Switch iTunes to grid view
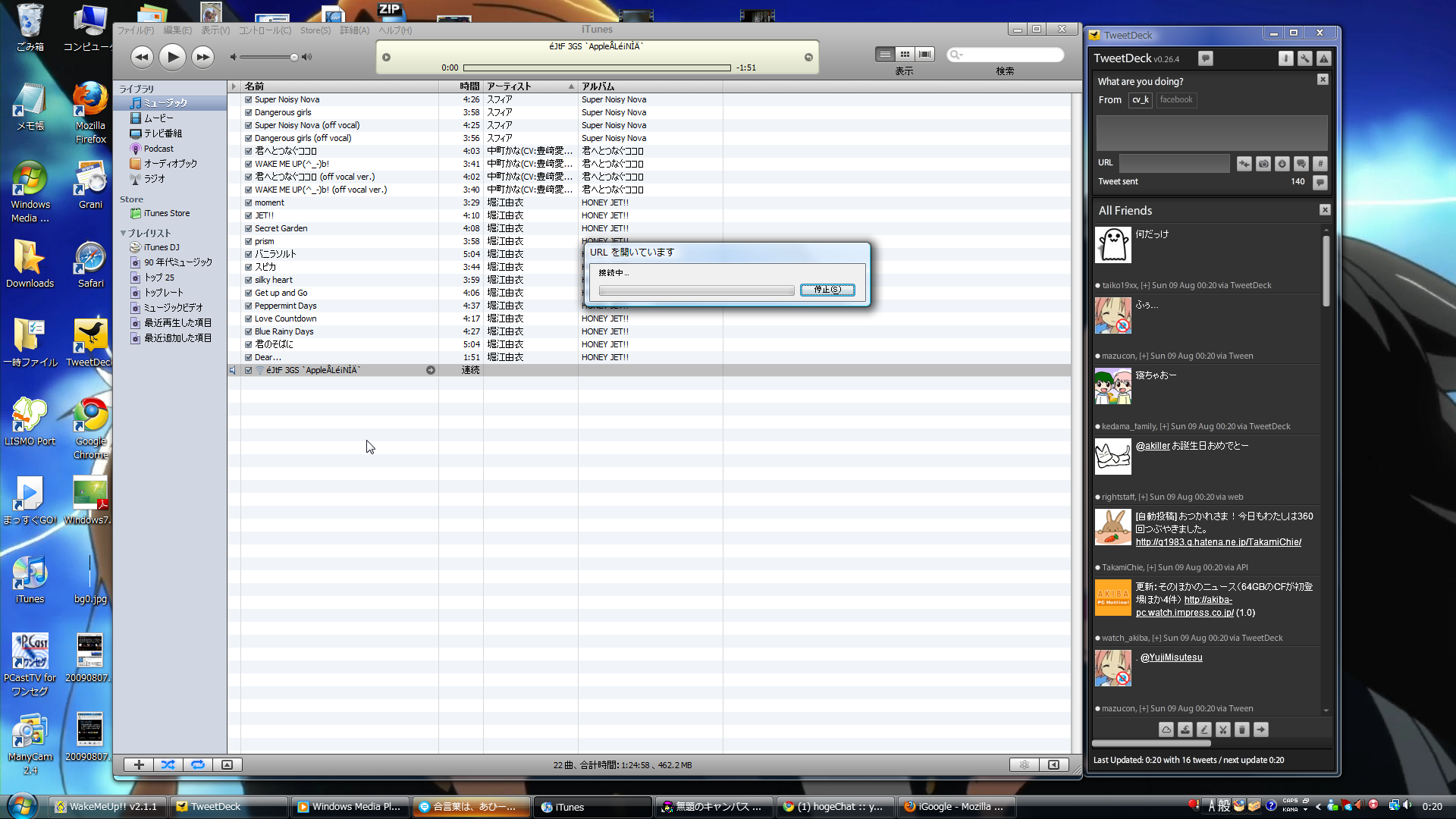The width and height of the screenshot is (1456, 819). pyautogui.click(x=905, y=55)
